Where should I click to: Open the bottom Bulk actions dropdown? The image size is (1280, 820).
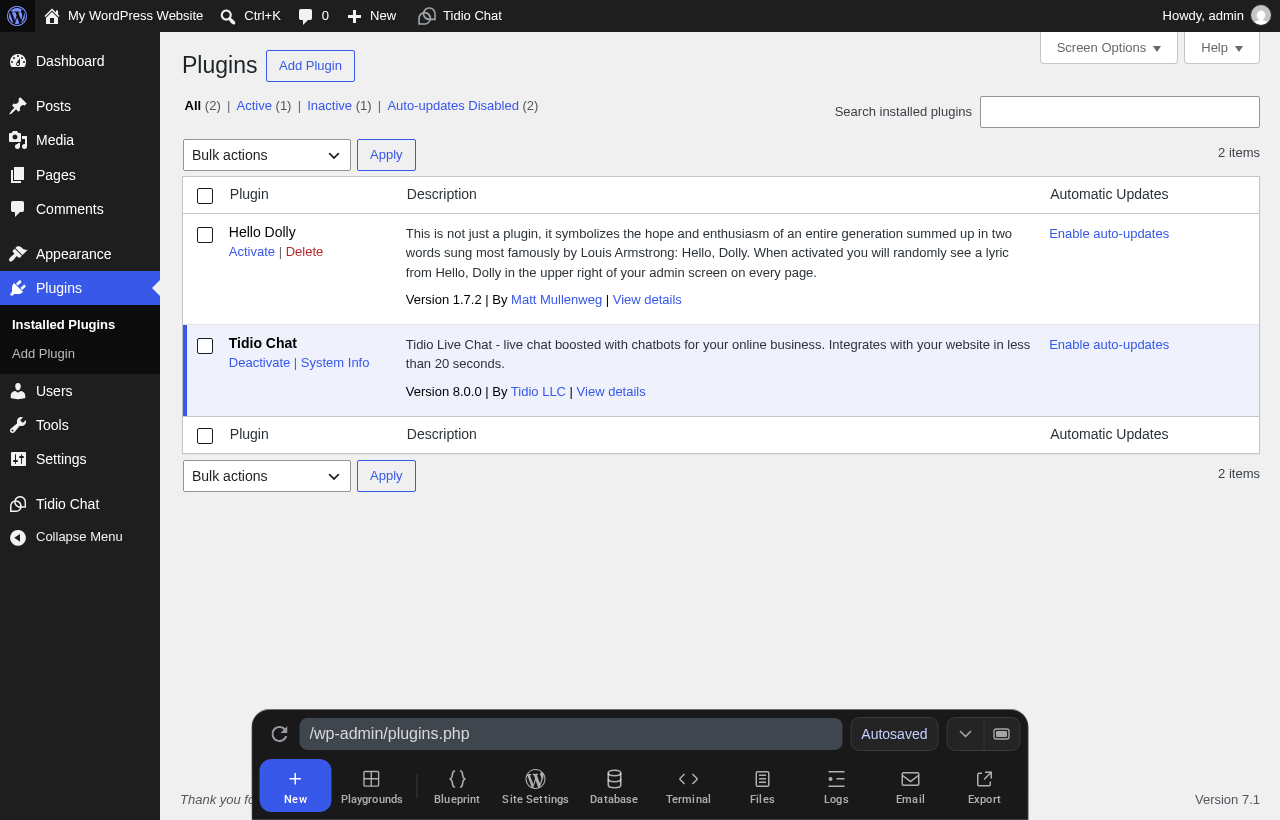pyautogui.click(x=267, y=476)
